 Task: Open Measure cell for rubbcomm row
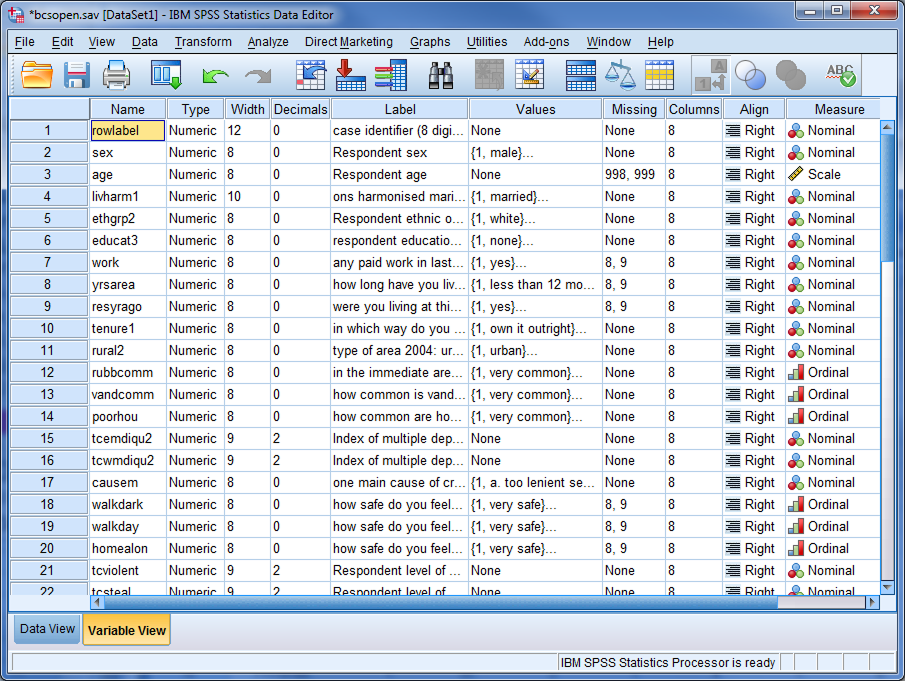point(833,372)
